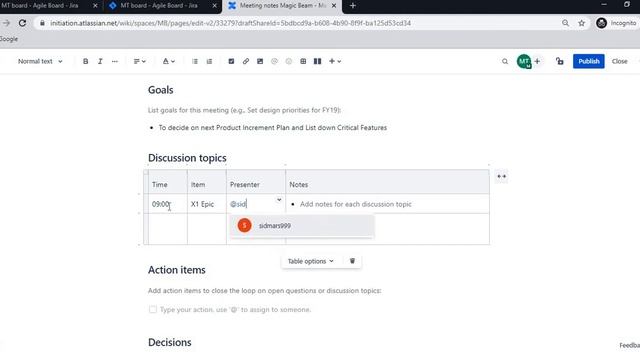Image resolution: width=640 pixels, height=360 pixels.
Task: Open a new browser tab
Action: (x=353, y=6)
